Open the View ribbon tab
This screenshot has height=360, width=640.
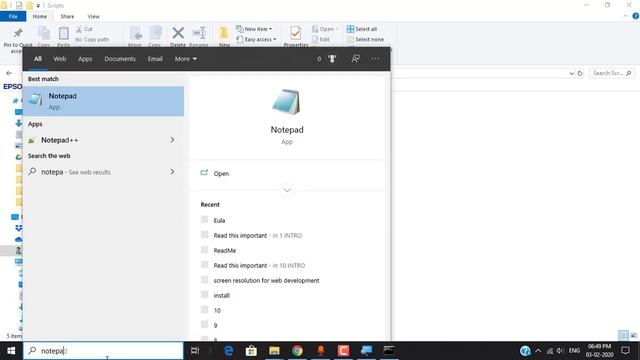click(93, 16)
